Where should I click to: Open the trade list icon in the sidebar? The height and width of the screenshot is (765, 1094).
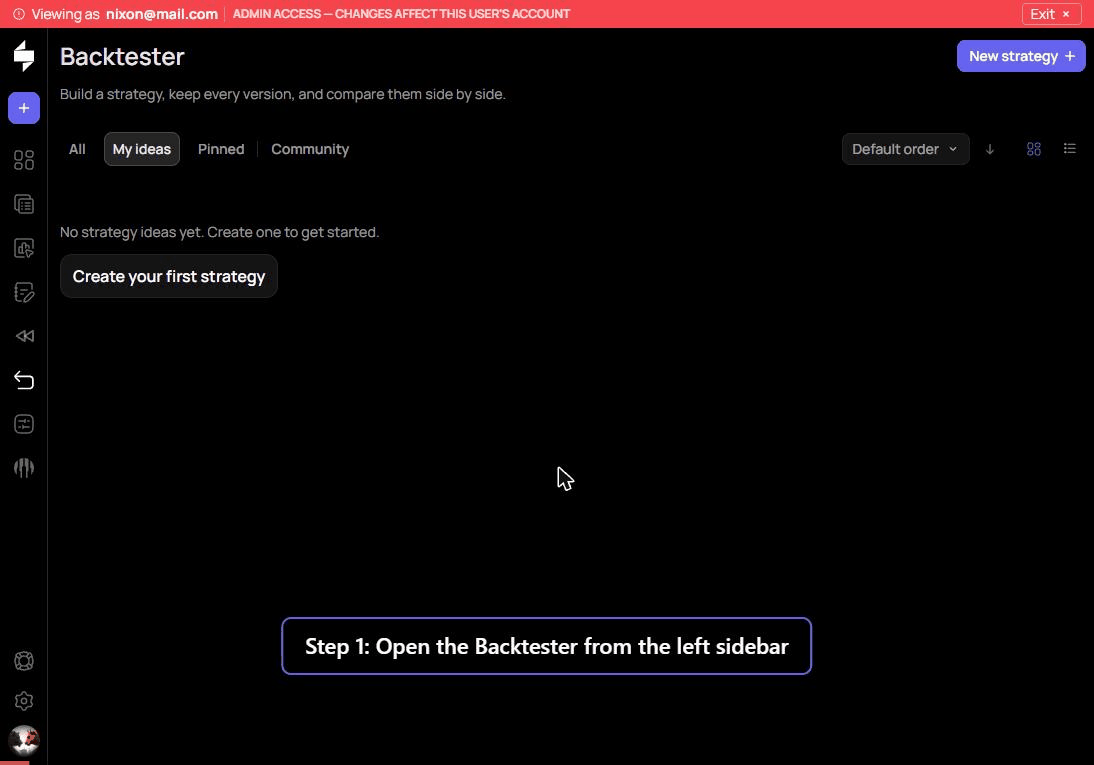(x=24, y=204)
